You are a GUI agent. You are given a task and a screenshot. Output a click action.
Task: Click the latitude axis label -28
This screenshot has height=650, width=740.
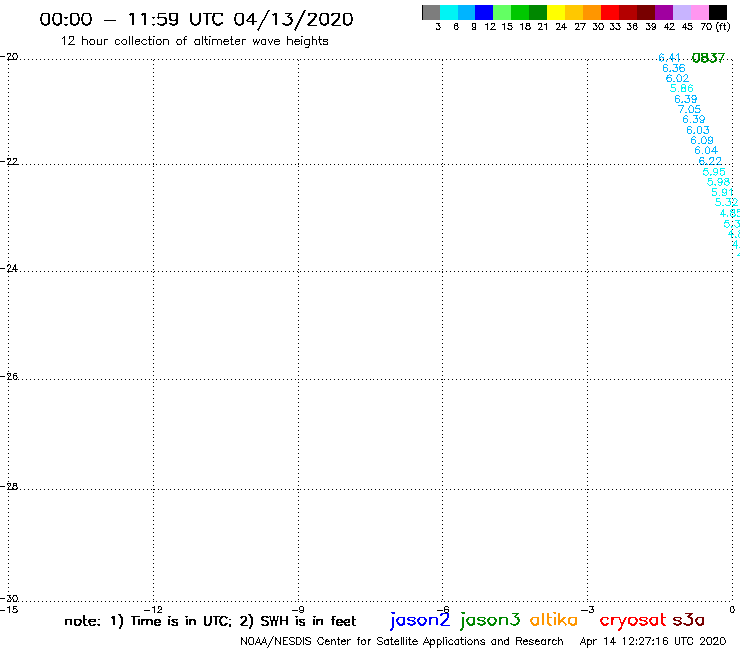click(9, 486)
